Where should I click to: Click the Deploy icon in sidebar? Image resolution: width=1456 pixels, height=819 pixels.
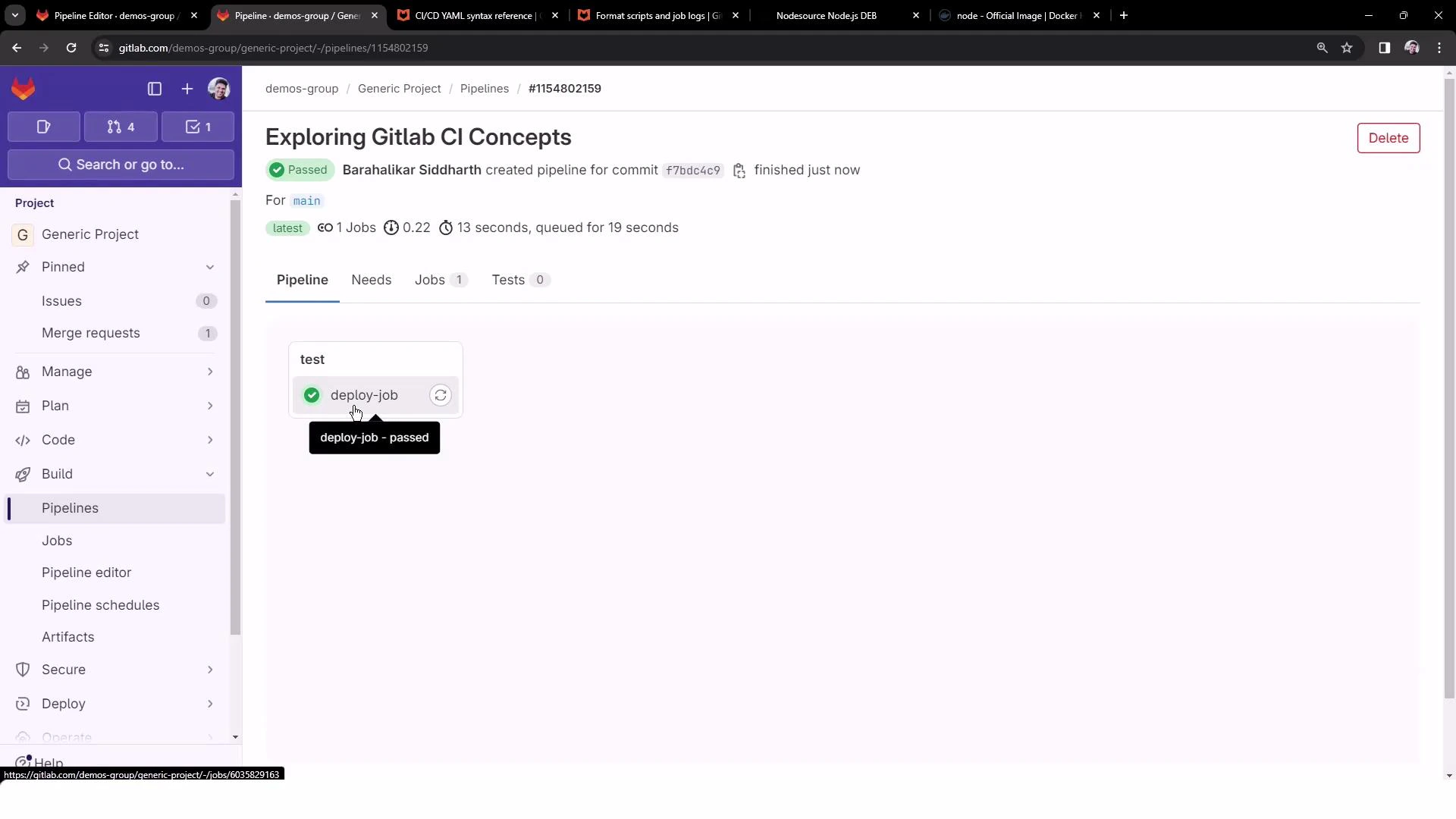[23, 704]
